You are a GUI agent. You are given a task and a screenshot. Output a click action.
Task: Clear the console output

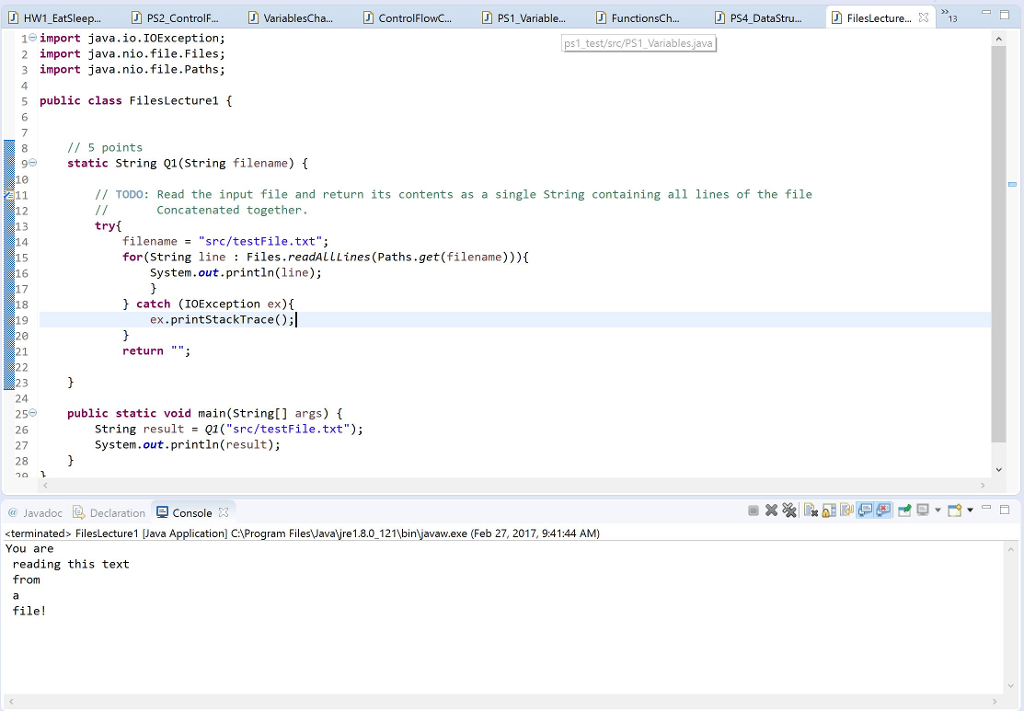pos(809,510)
